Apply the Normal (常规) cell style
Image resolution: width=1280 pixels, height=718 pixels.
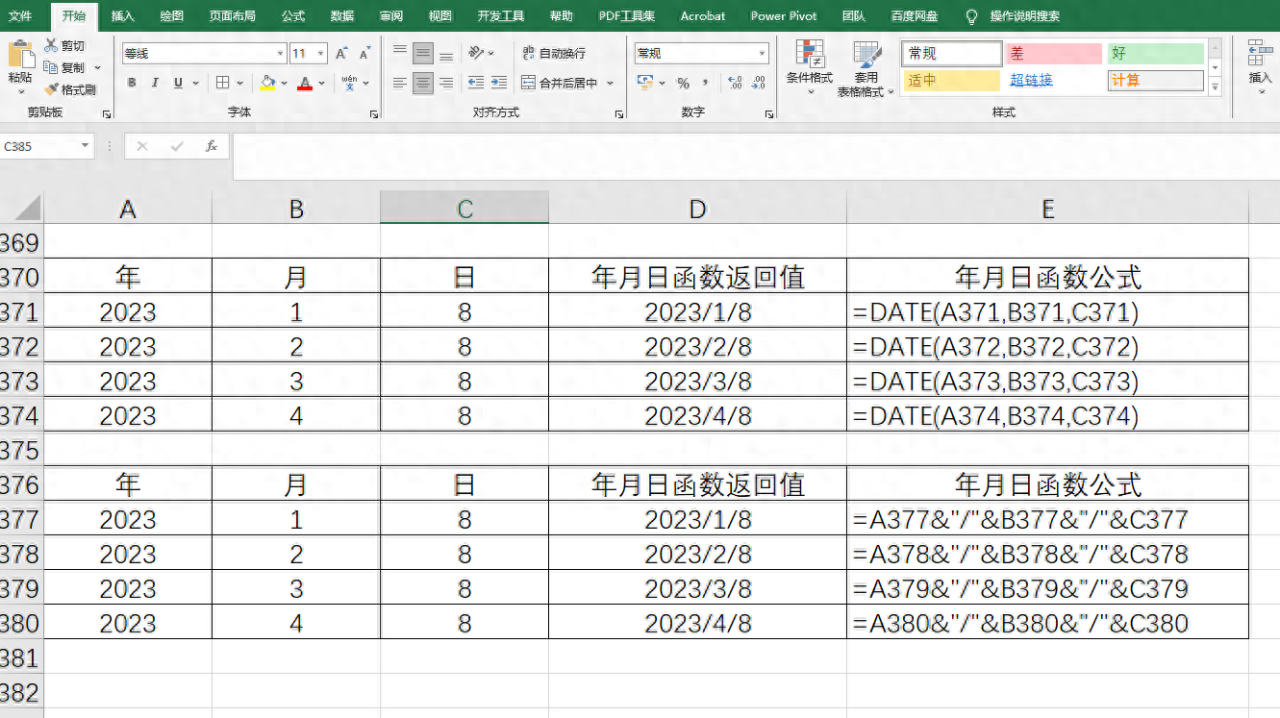(952, 53)
